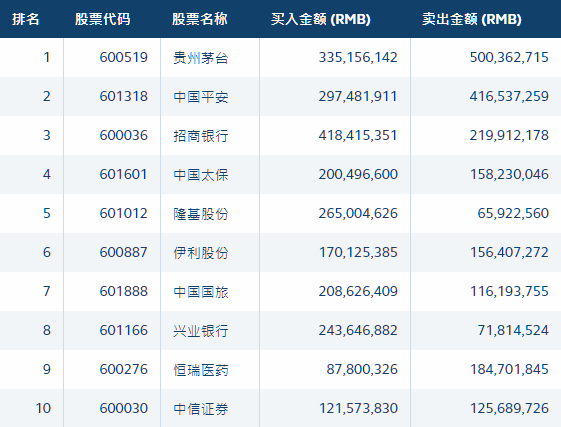Click buy amount 87,800,326
Viewport: 561px width, 427px height.
(362, 369)
